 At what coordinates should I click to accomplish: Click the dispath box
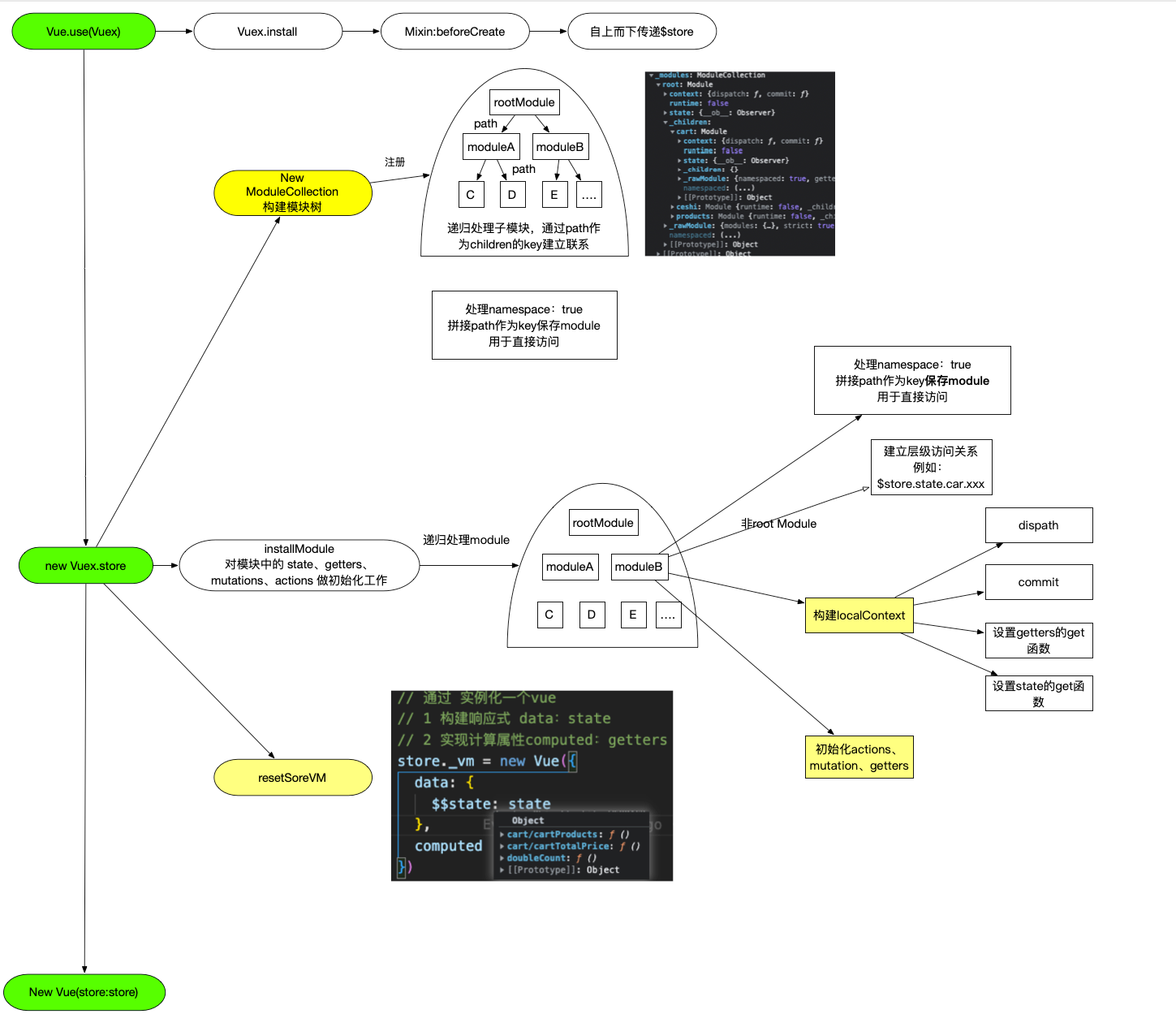[1039, 525]
